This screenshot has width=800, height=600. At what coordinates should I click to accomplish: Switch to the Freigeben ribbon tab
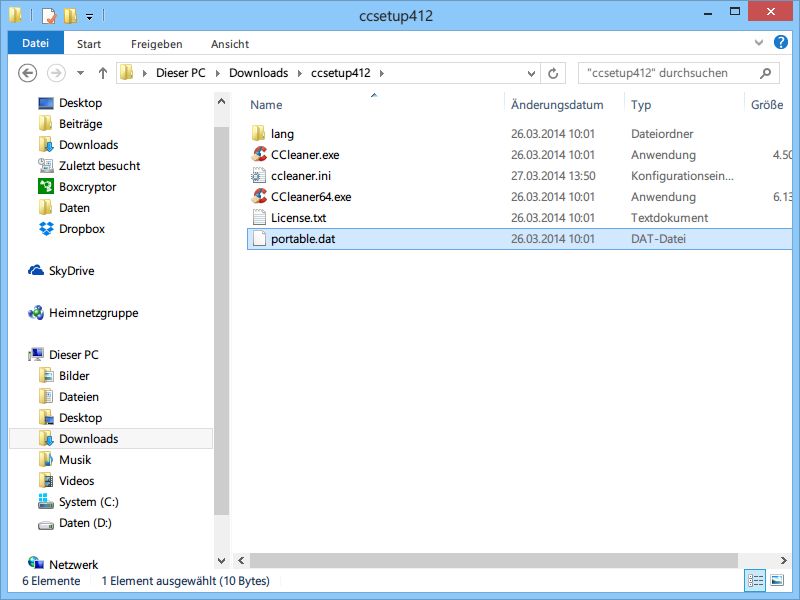coord(157,44)
